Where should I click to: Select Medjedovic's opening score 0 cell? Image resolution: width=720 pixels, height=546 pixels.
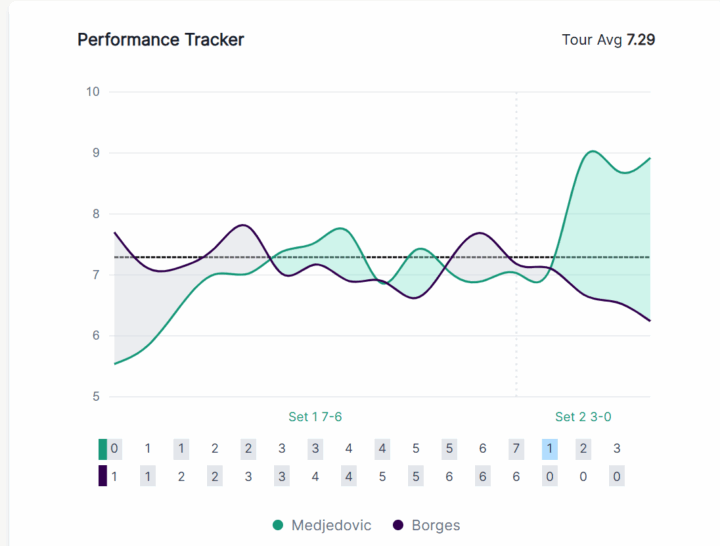coord(115,449)
